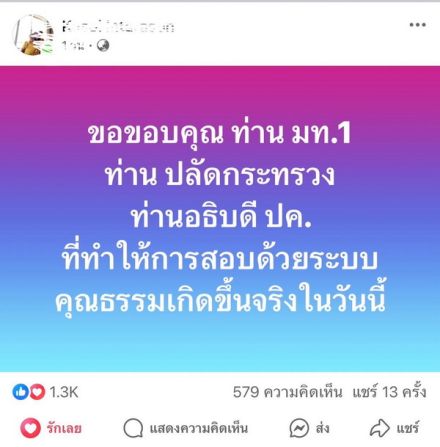
Task: Click the แชร์ share button label
Action: 407,428
